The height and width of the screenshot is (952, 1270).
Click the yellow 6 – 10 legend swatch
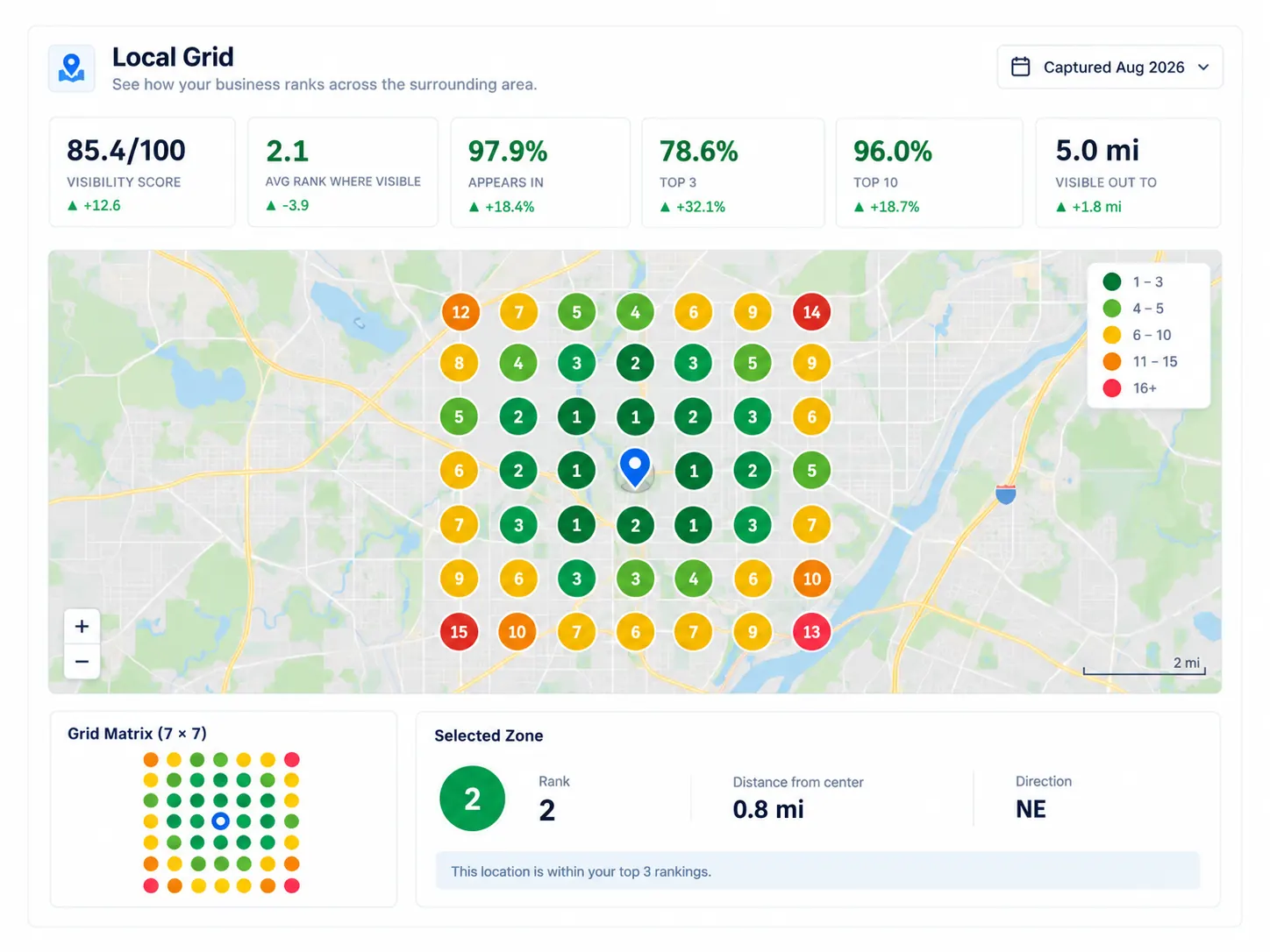(1112, 335)
